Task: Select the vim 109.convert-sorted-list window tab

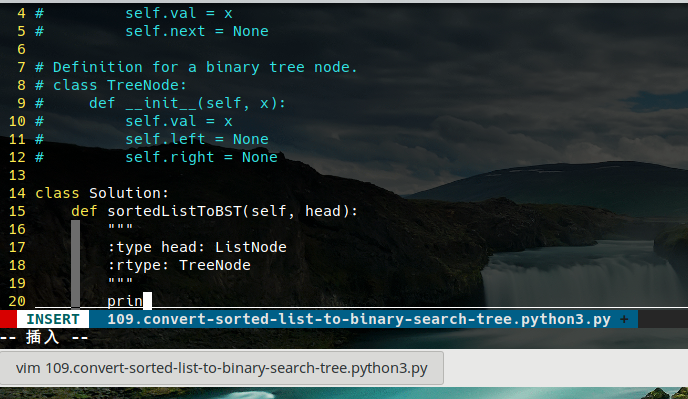Action: pyautogui.click(x=222, y=368)
